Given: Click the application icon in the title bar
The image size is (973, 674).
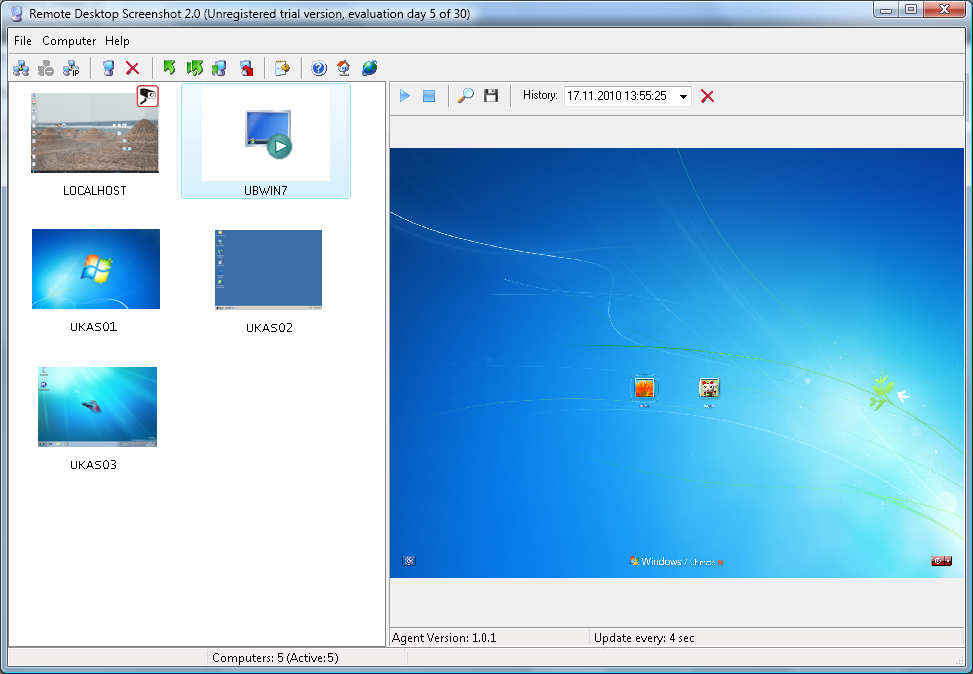Looking at the screenshot, I should pyautogui.click(x=17, y=14).
